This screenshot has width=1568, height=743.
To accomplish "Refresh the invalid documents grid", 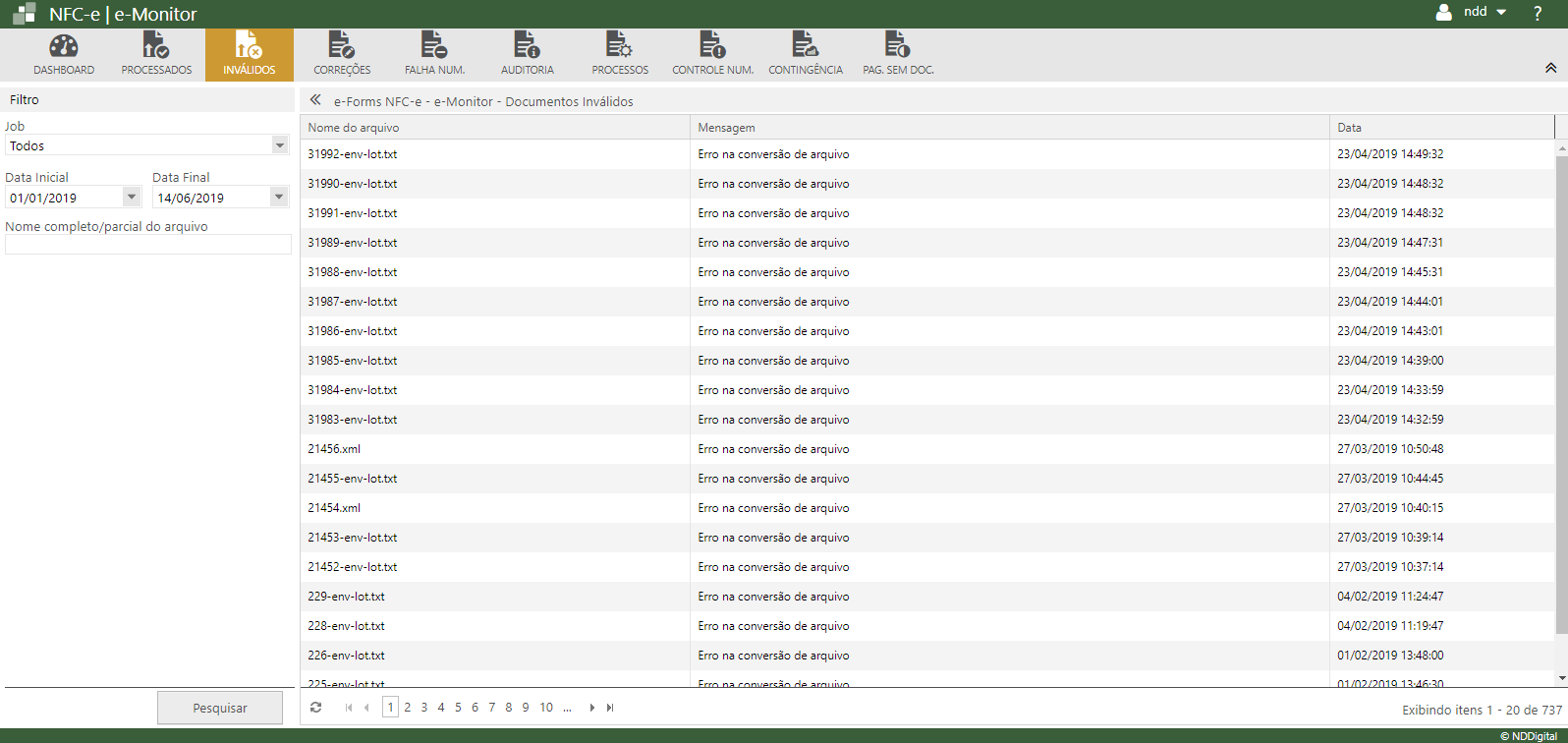I will [315, 708].
